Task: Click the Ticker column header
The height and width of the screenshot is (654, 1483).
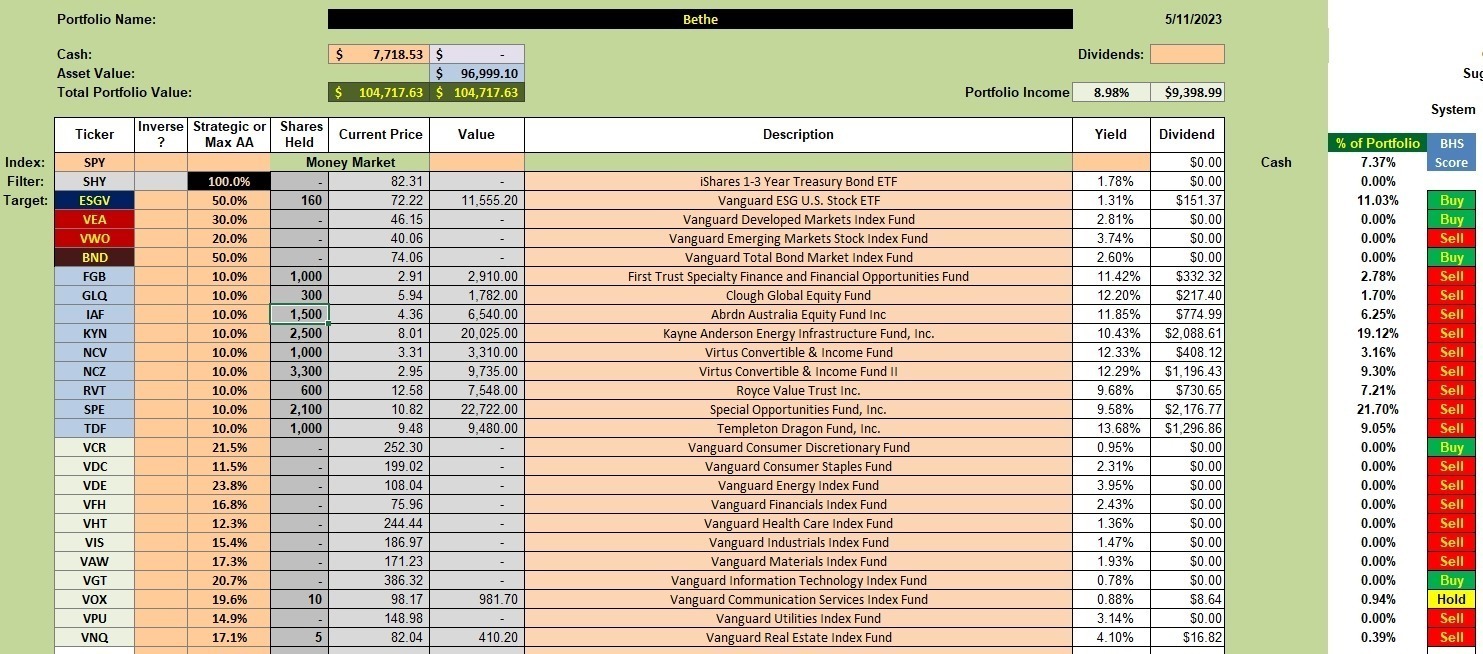Action: (x=95, y=135)
